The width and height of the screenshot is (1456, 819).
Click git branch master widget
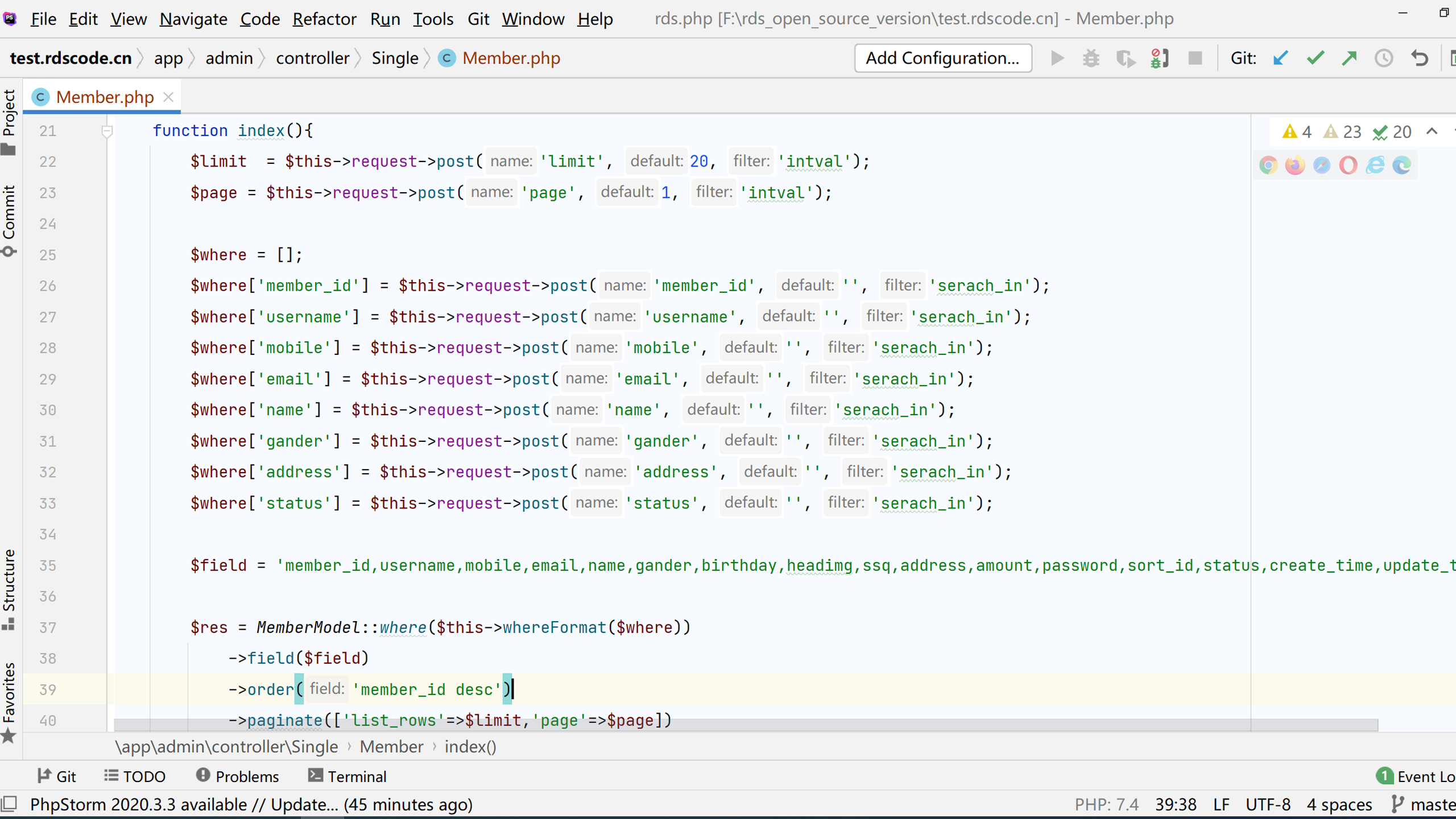coord(1424,805)
